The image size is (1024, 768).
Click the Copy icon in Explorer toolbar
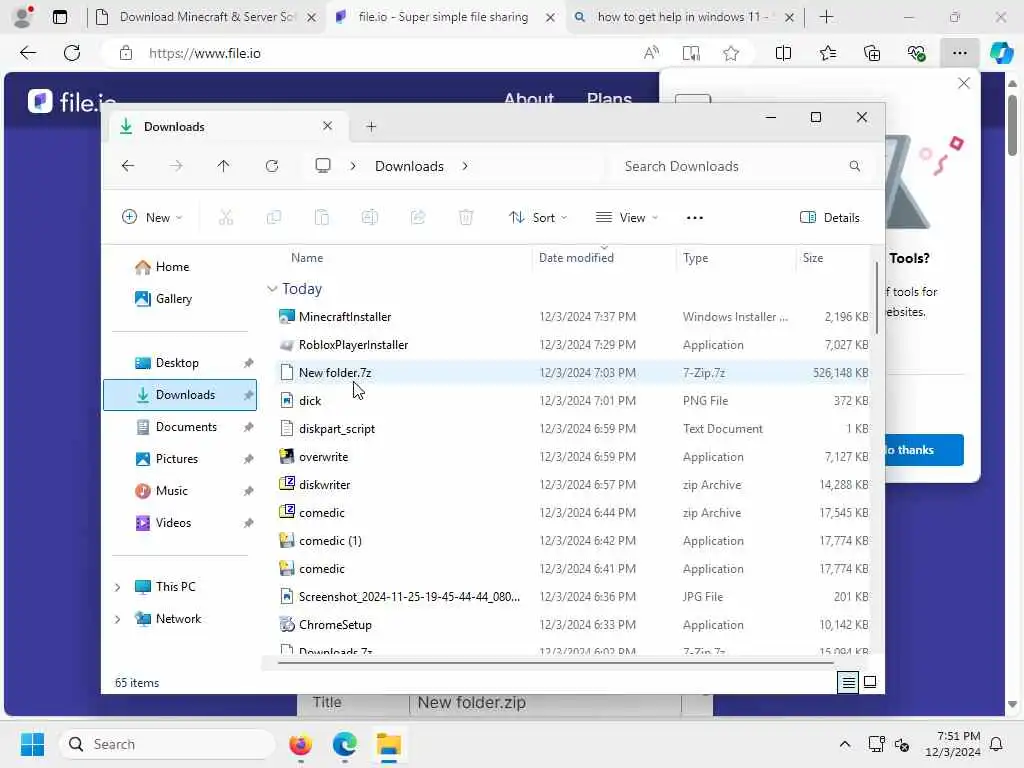click(274, 217)
